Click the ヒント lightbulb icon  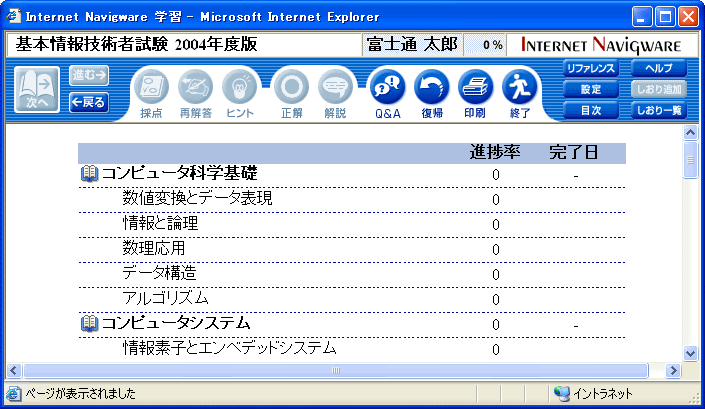coord(239,86)
